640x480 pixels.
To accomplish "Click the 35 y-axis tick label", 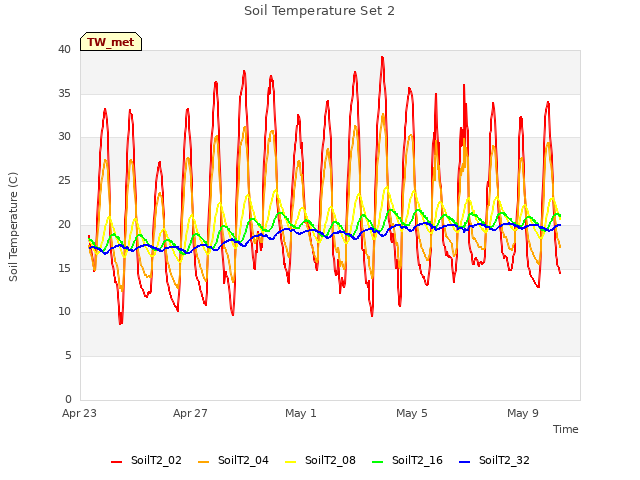I will click(x=64, y=93).
